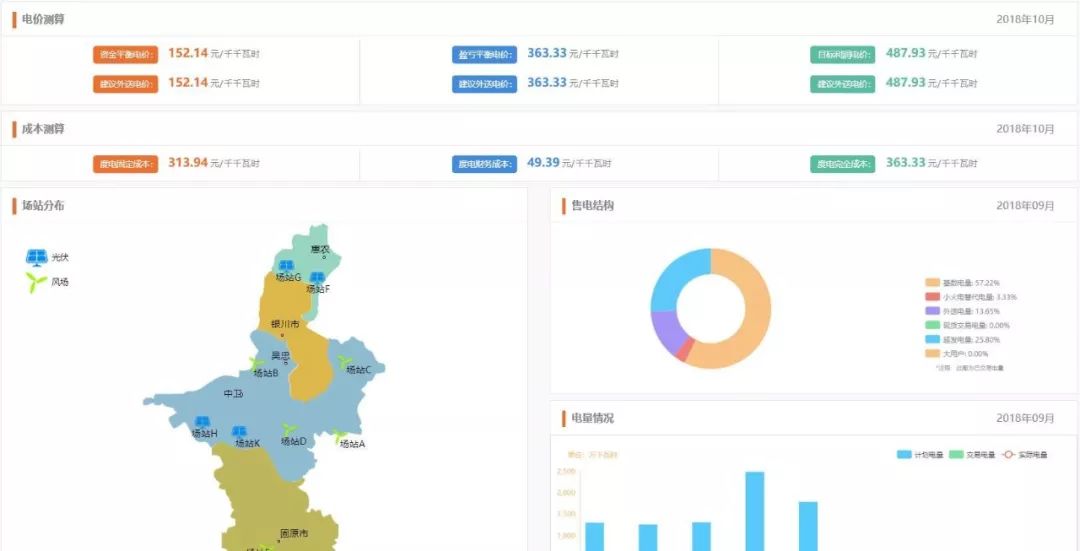The image size is (1080, 551).
Task: Open wind station 场站C on the map
Action: pos(345,360)
